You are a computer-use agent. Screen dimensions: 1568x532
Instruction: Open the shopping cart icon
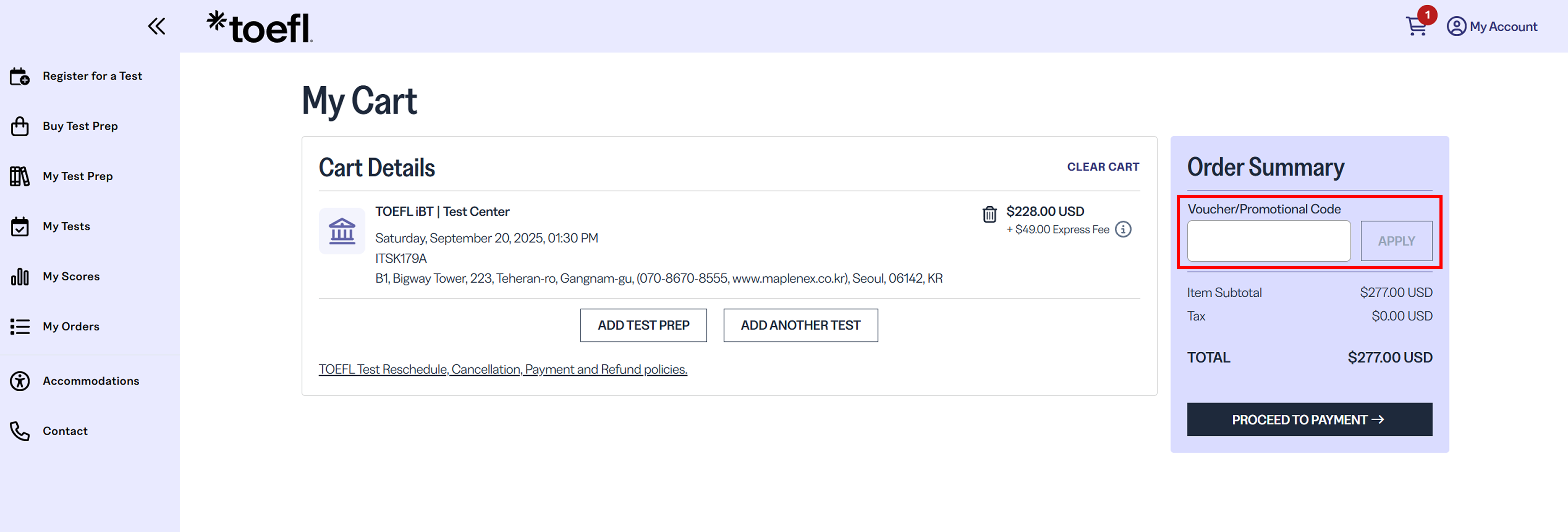point(1416,27)
